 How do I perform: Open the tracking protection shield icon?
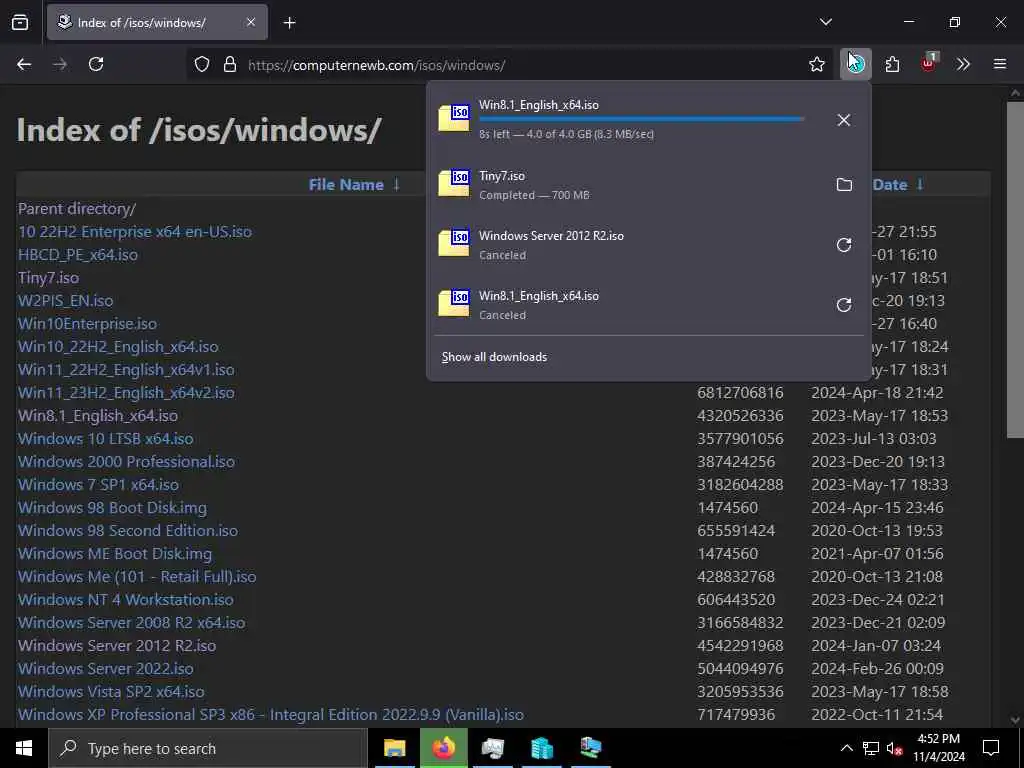[202, 65]
